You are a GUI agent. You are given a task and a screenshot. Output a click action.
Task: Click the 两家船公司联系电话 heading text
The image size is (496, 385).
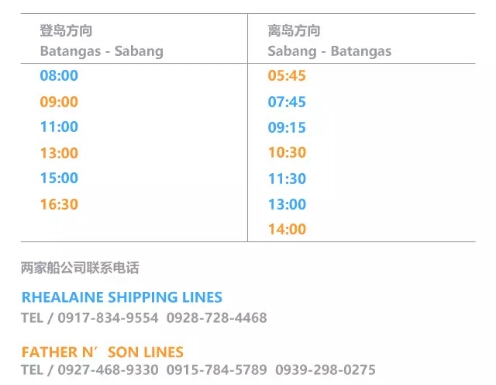point(80,268)
